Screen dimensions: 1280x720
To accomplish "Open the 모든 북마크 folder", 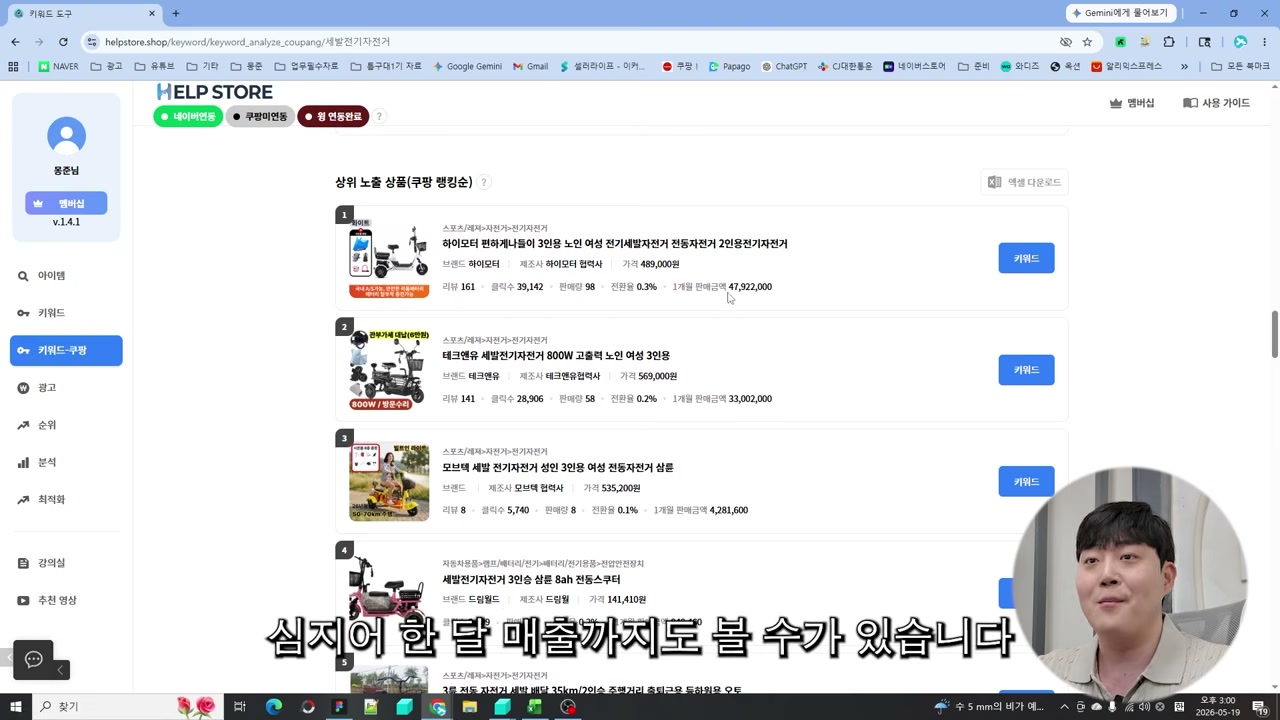I will tap(1240, 66).
